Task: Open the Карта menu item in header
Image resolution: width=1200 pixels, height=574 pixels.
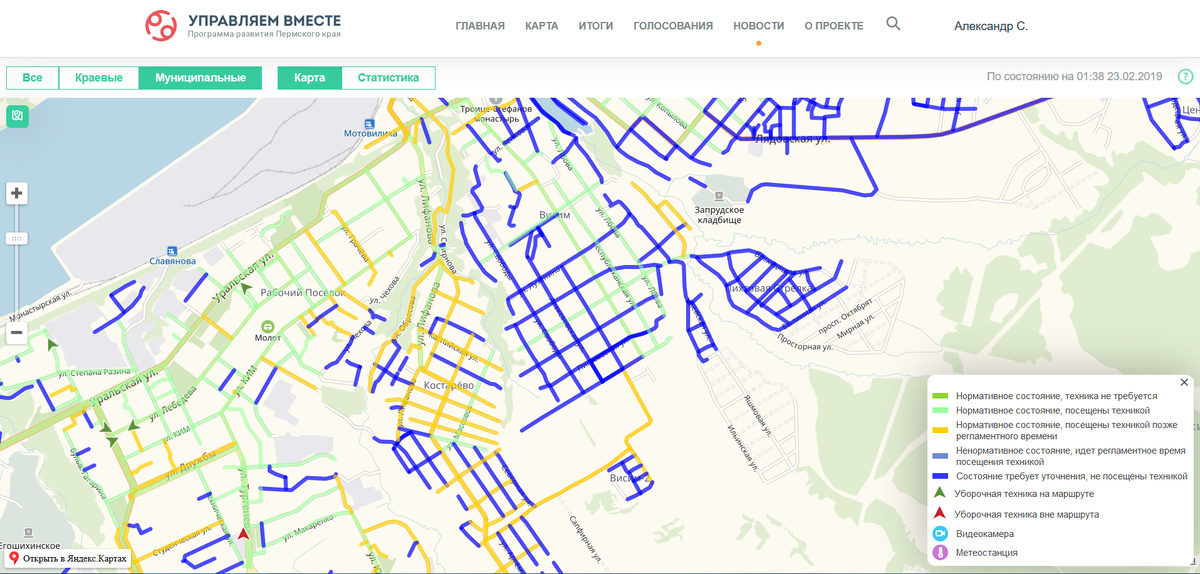Action: (542, 26)
